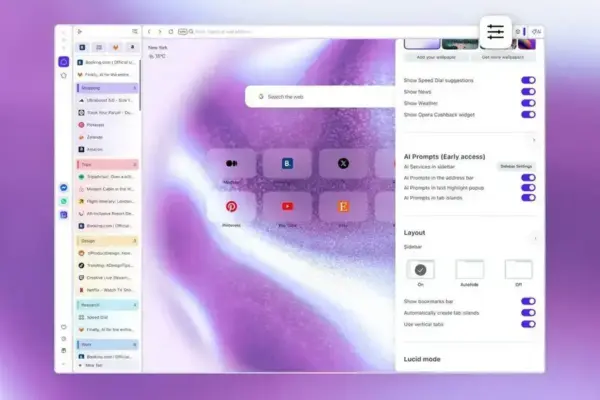Select the pinned Booking tab icon
The width and height of the screenshot is (600, 400).
(82, 47)
